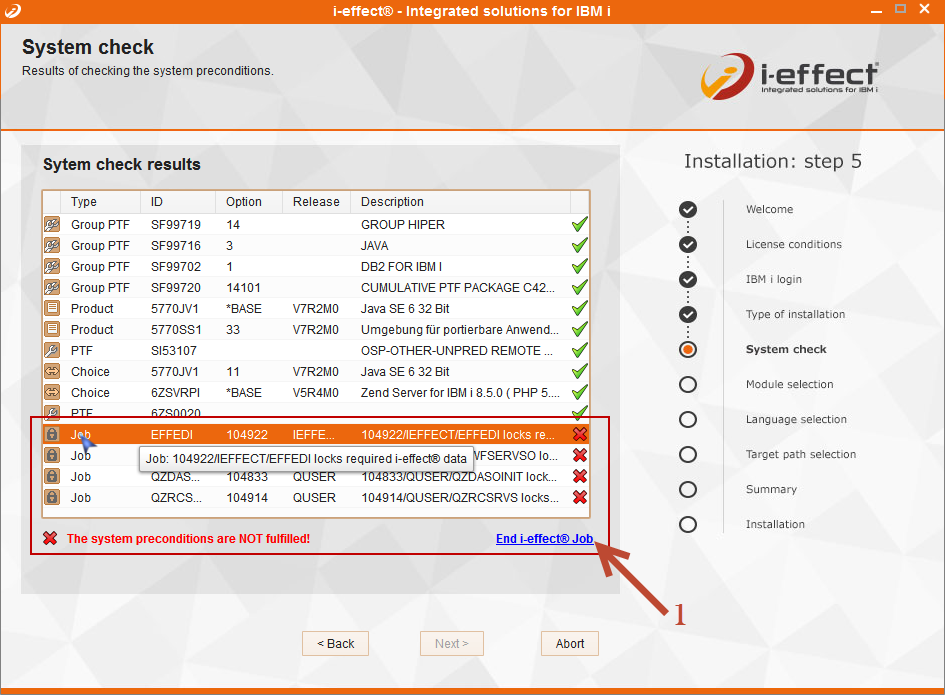Click the wrench icon for PTF SI53107
This screenshot has height=695, width=945.
click(x=52, y=351)
